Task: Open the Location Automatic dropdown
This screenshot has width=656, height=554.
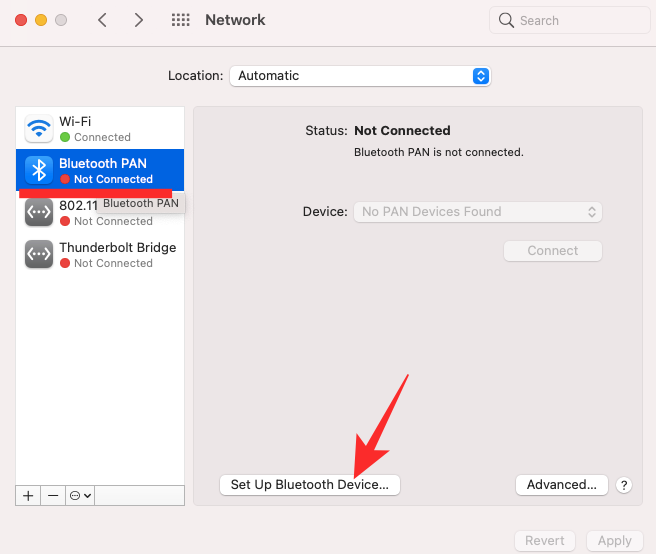Action: click(x=360, y=76)
